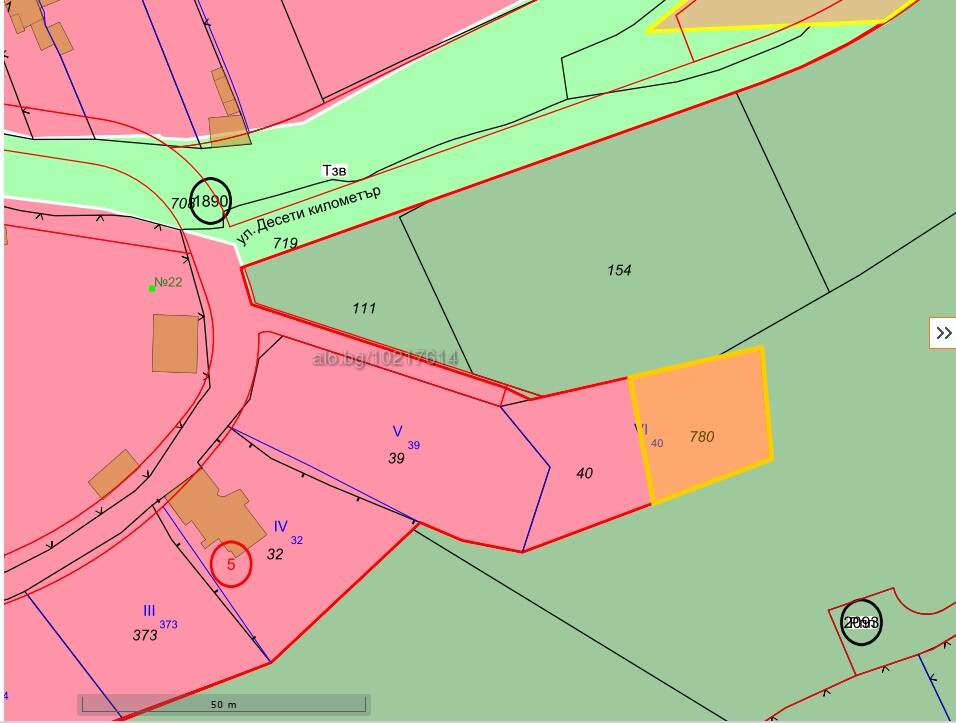
Task: Click the white 'Тзв' label
Action: (x=334, y=171)
